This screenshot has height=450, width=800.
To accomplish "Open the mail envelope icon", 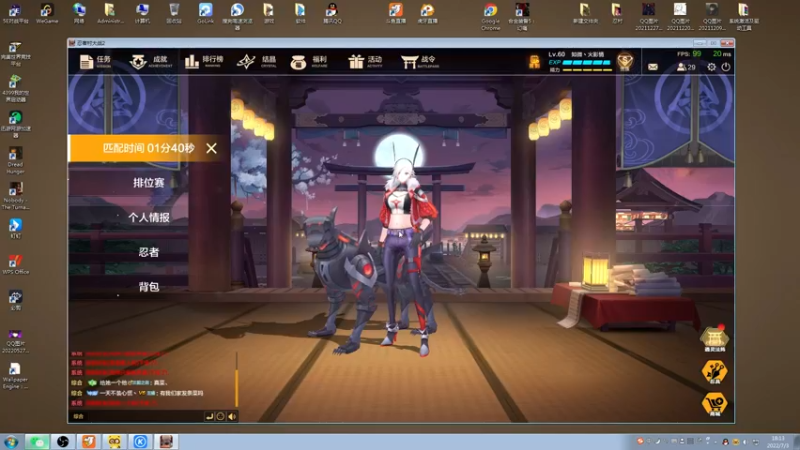I will 653,67.
